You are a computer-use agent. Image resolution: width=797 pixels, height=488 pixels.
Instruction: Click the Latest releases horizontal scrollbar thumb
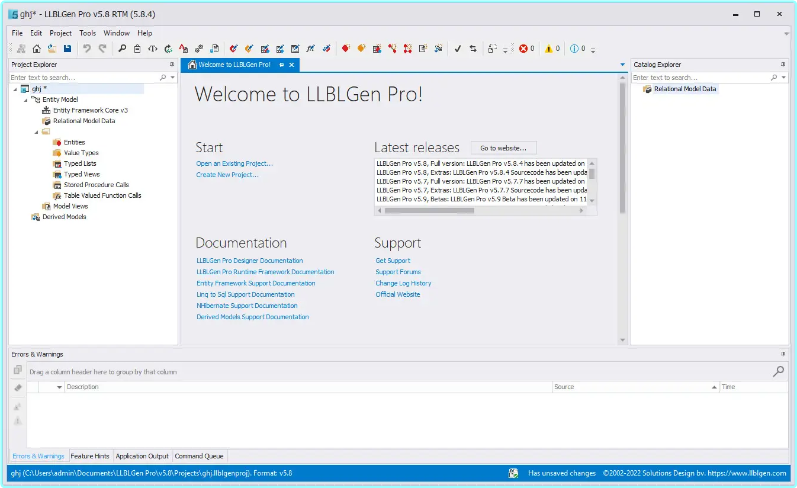coord(430,210)
